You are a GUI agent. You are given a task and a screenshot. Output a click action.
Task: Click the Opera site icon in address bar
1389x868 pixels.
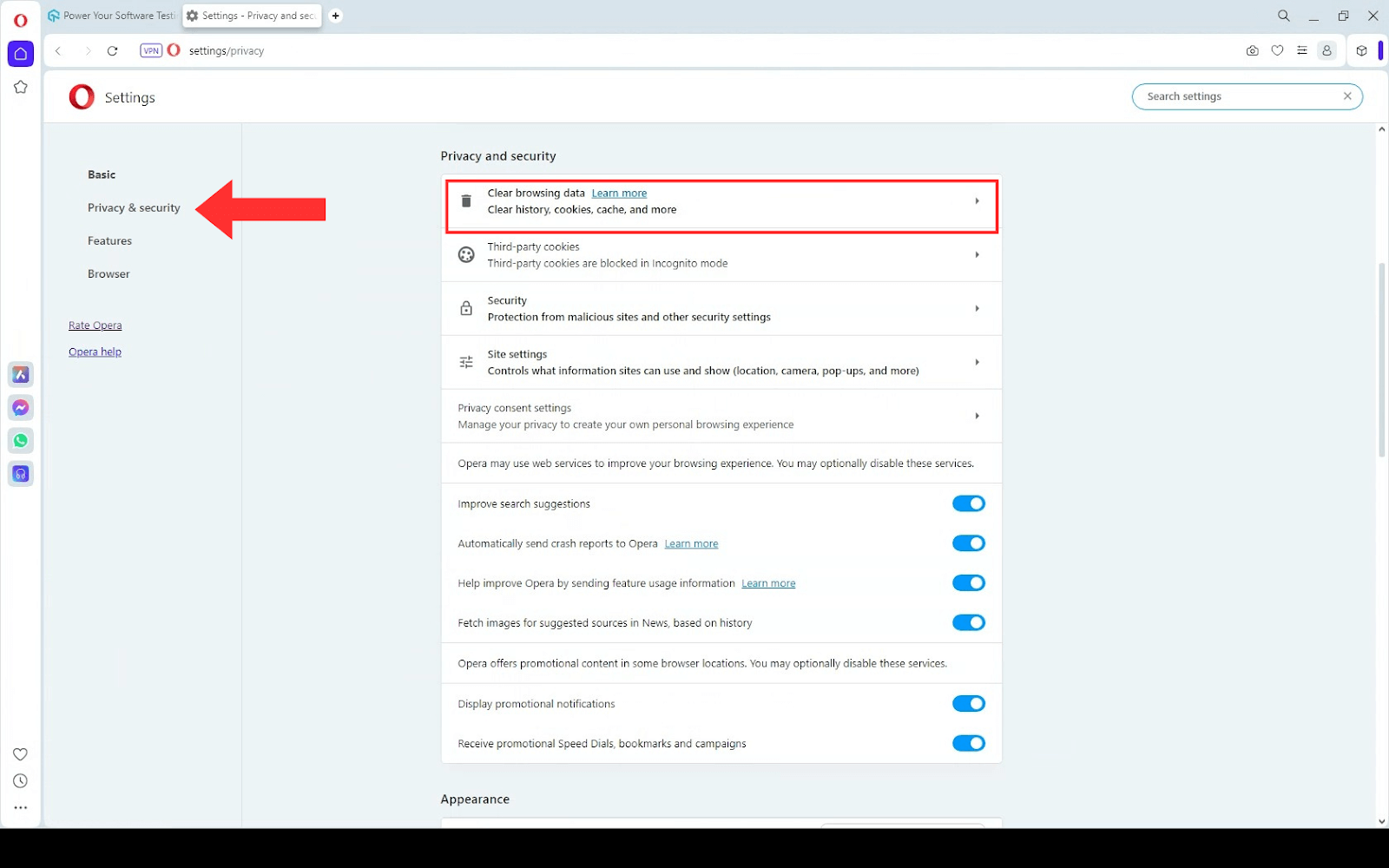coord(174,50)
